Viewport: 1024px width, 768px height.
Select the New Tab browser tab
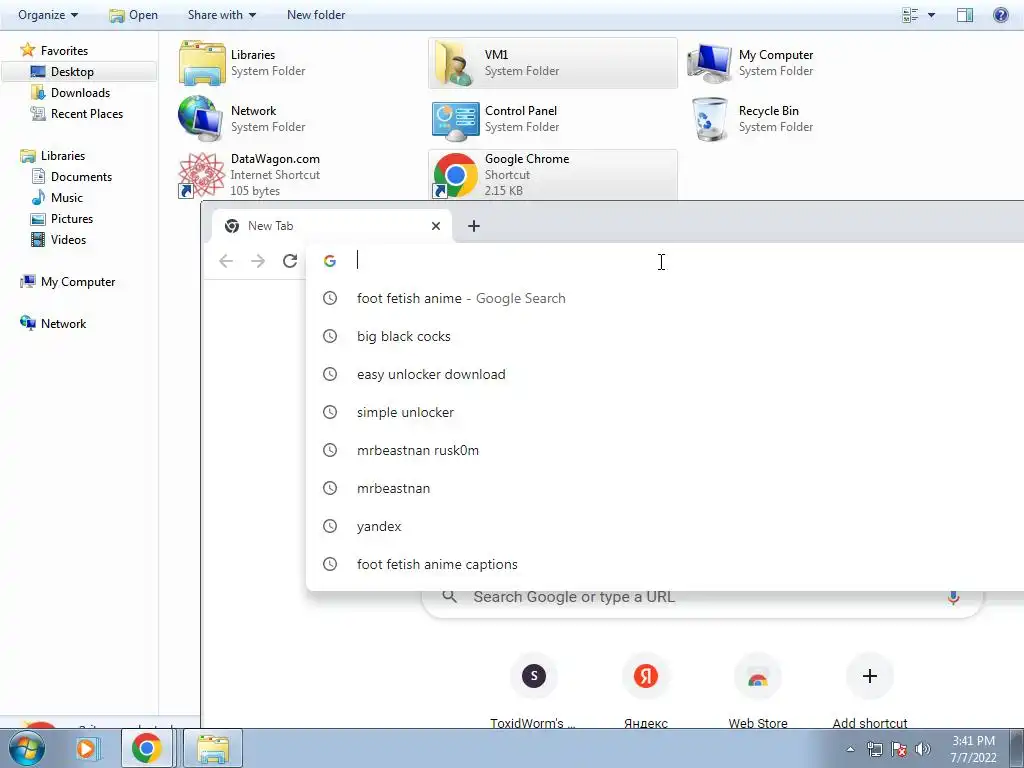pyautogui.click(x=333, y=226)
